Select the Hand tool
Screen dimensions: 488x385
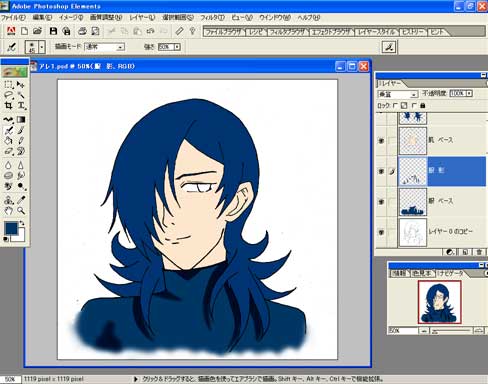8,211
